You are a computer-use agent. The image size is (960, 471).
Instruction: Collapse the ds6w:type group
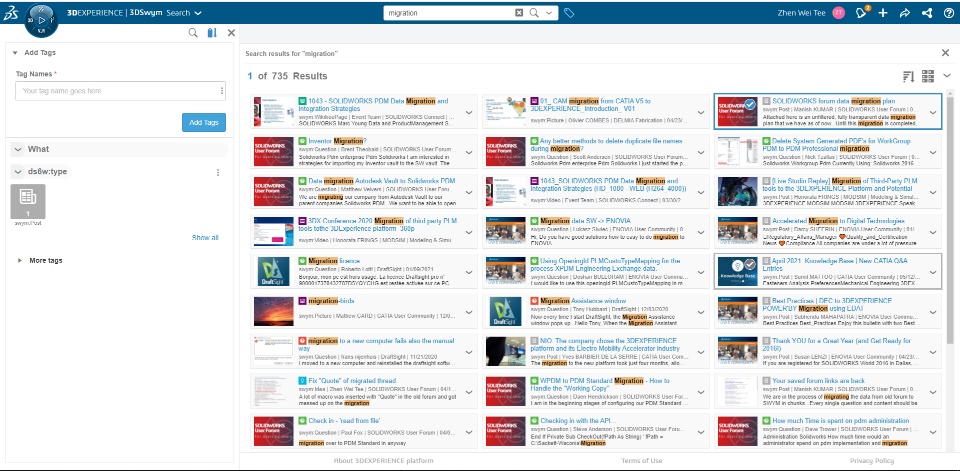pyautogui.click(x=18, y=172)
